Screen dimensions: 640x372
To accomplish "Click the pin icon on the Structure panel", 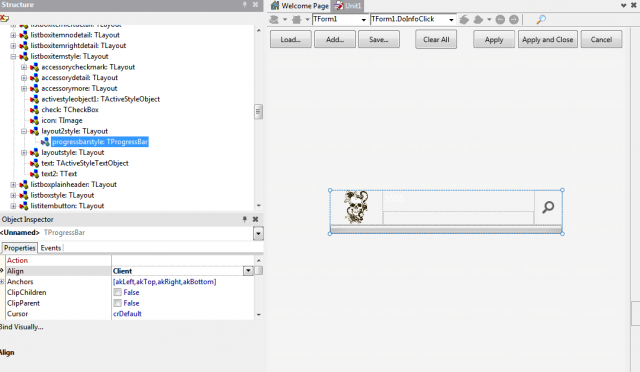I will (x=244, y=4).
